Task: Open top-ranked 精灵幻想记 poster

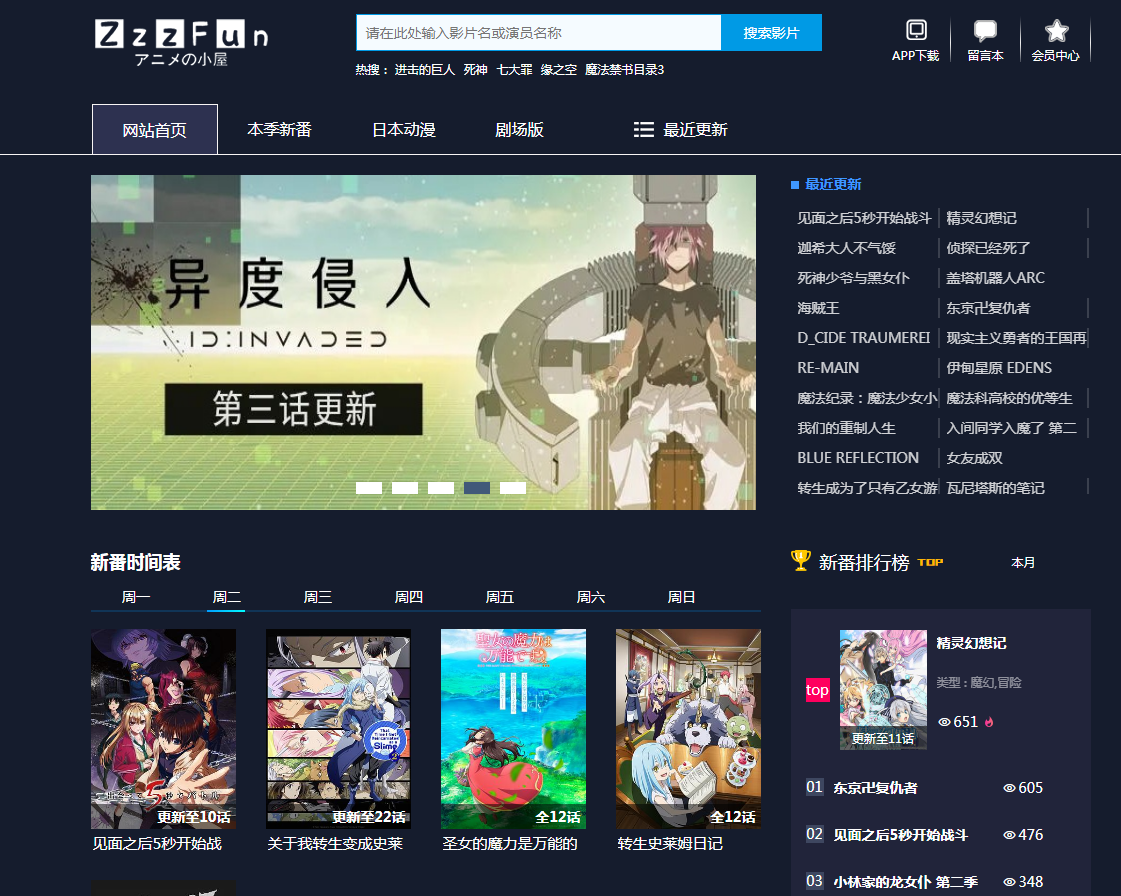Action: click(883, 689)
